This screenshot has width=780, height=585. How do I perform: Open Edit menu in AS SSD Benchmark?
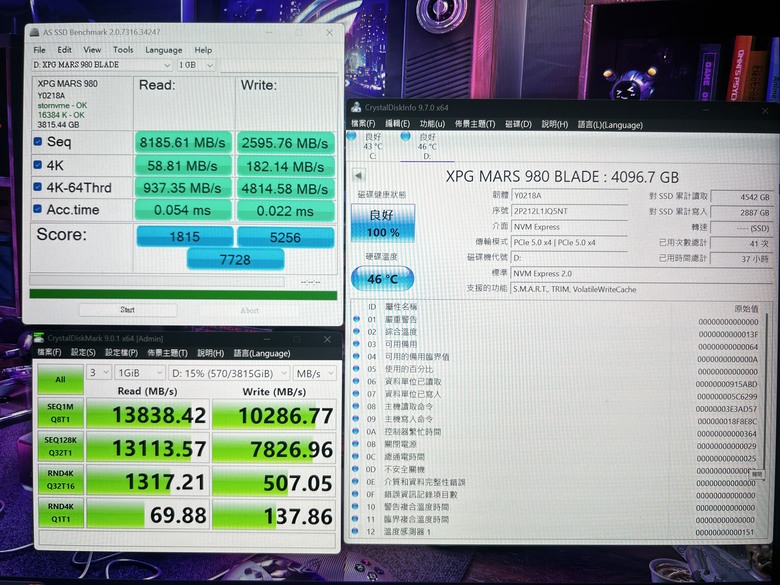click(64, 50)
